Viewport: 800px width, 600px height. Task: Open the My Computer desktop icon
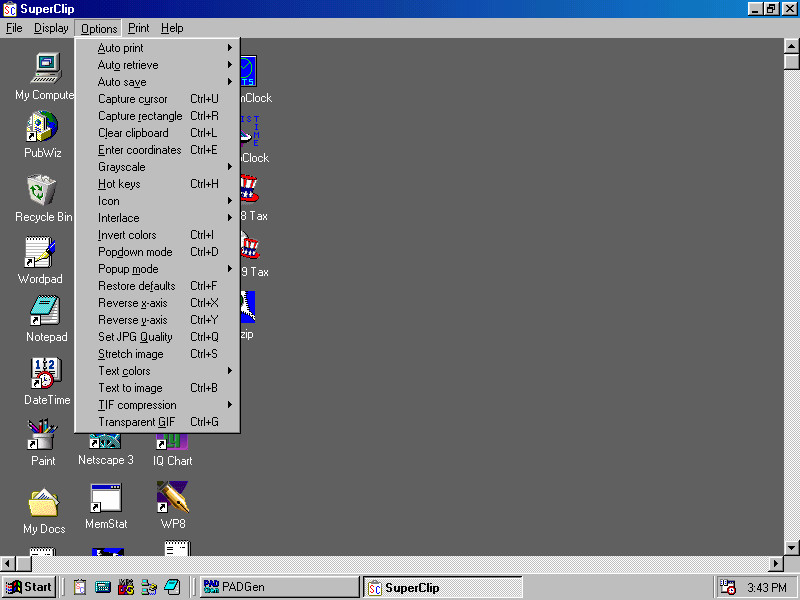46,68
